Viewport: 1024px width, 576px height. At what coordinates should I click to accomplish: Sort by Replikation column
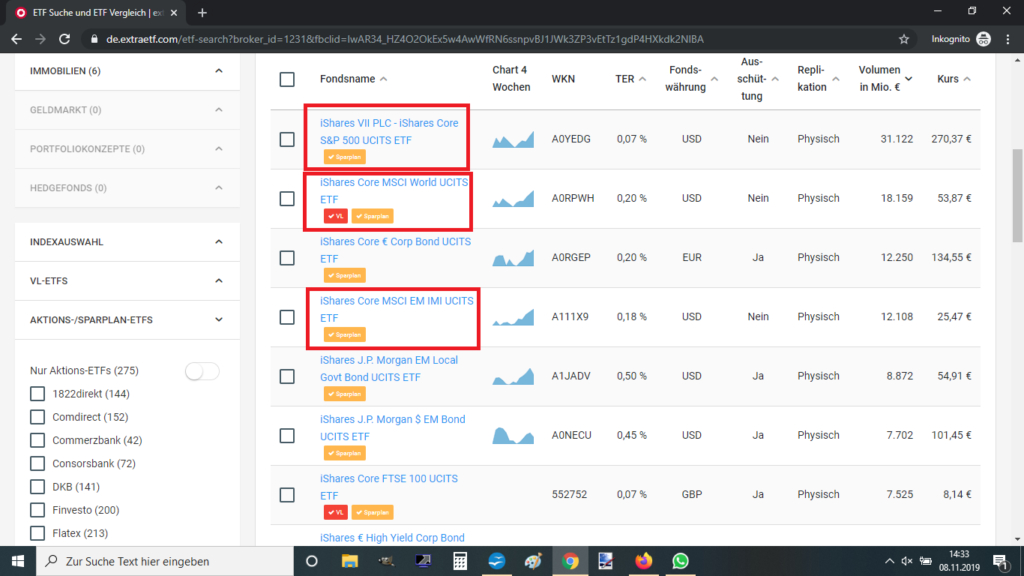[818, 78]
